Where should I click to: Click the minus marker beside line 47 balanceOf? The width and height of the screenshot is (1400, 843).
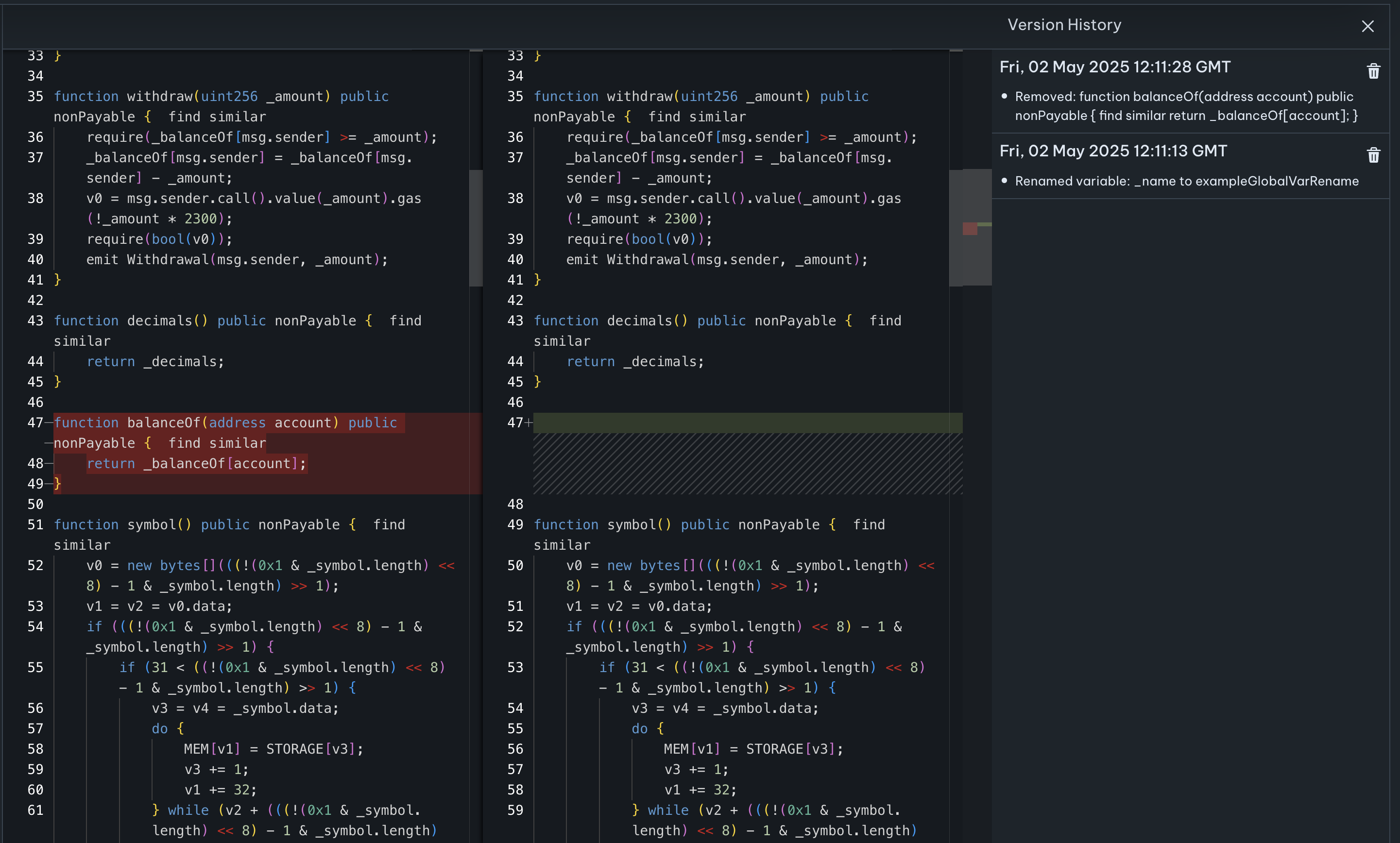pos(49,422)
